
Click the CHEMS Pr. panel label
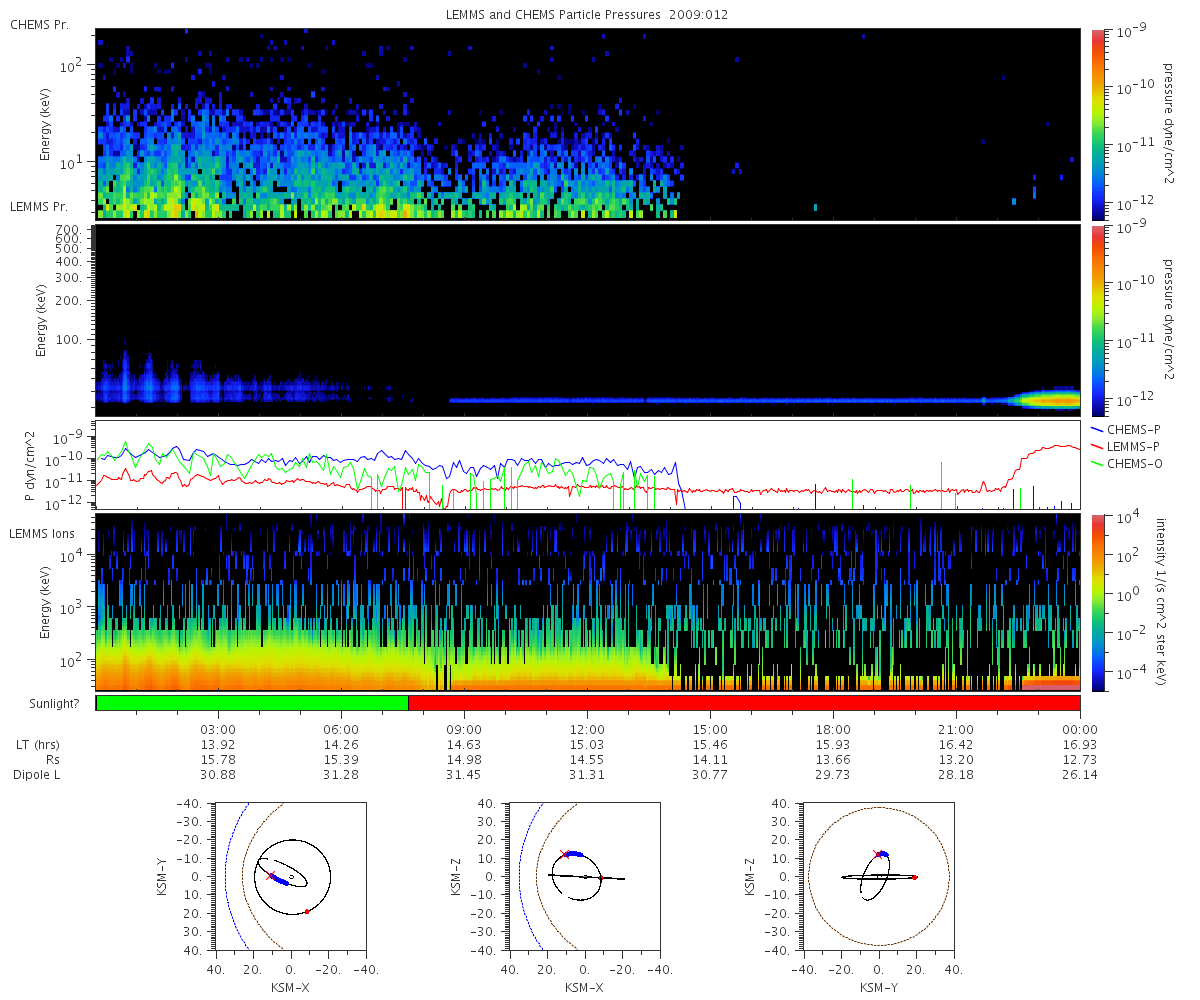click(x=40, y=25)
